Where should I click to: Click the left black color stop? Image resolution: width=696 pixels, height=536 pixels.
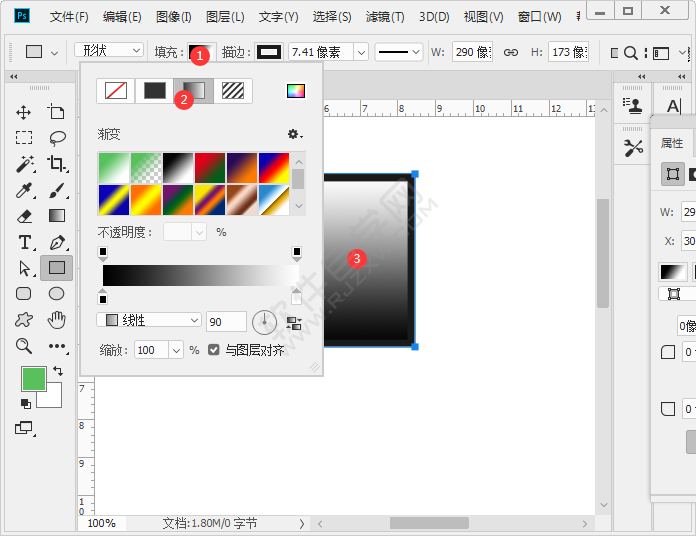click(103, 297)
